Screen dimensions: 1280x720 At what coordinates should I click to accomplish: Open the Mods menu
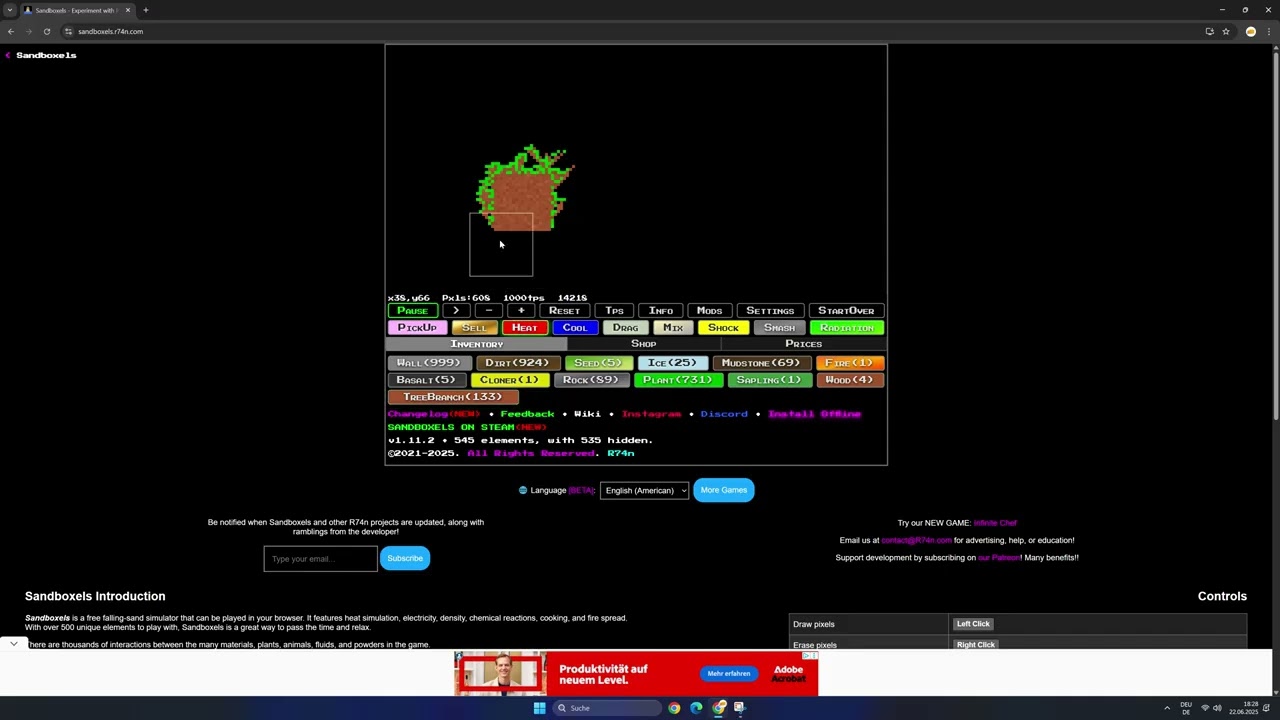[x=709, y=311]
